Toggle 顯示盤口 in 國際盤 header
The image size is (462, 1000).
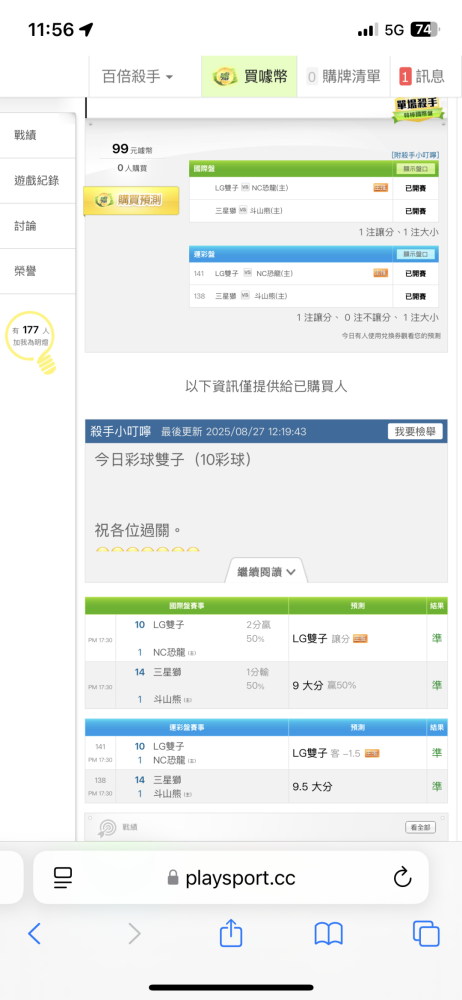[x=415, y=169]
